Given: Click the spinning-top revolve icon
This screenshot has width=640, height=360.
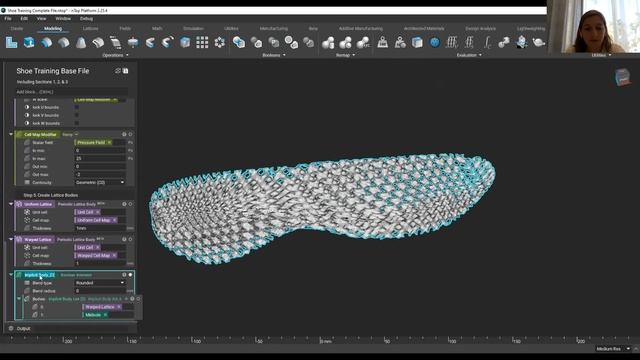Looking at the screenshot, I should [x=133, y=42].
